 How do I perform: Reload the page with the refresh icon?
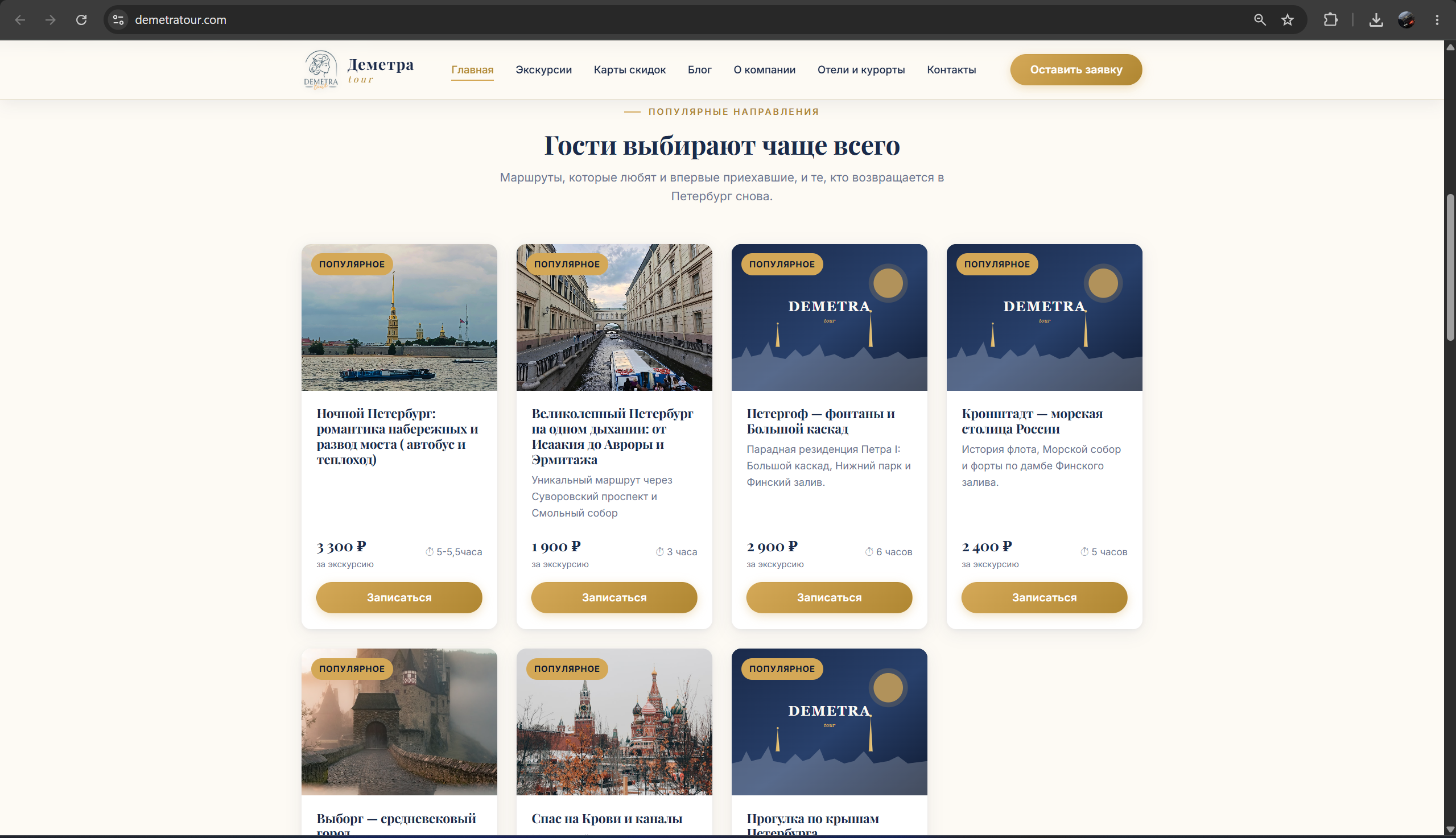pyautogui.click(x=81, y=20)
